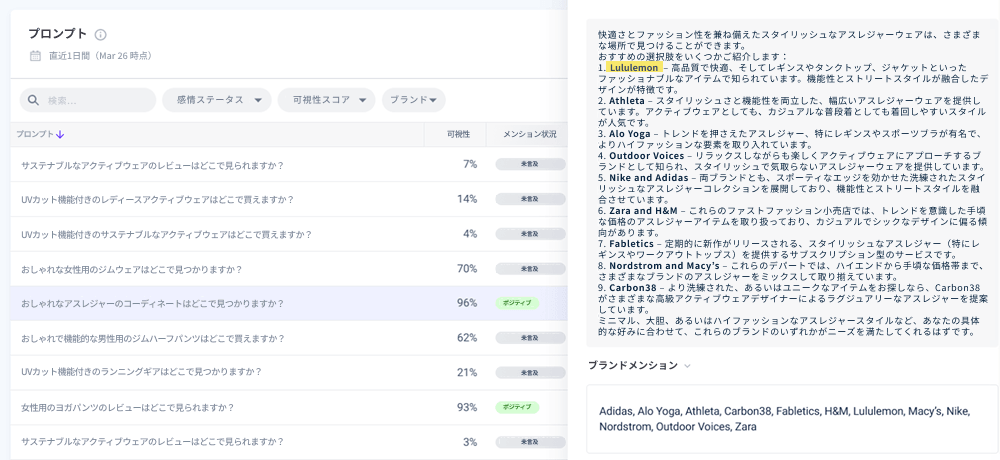The width and height of the screenshot is (1000, 460).
Task: Click 未言及 badge in the 70% ジムウェア row
Action: coord(530,269)
